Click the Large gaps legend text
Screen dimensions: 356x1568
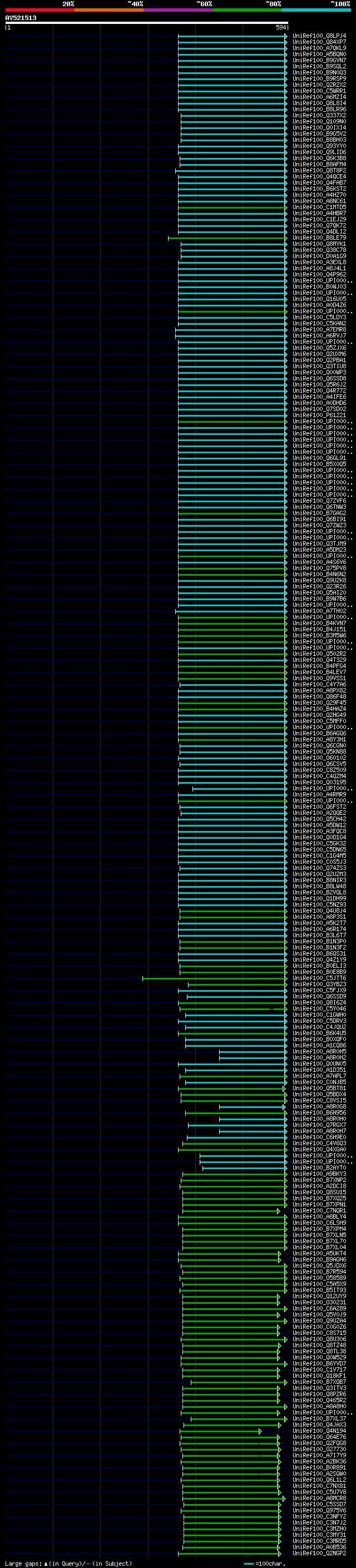click(x=68, y=1563)
